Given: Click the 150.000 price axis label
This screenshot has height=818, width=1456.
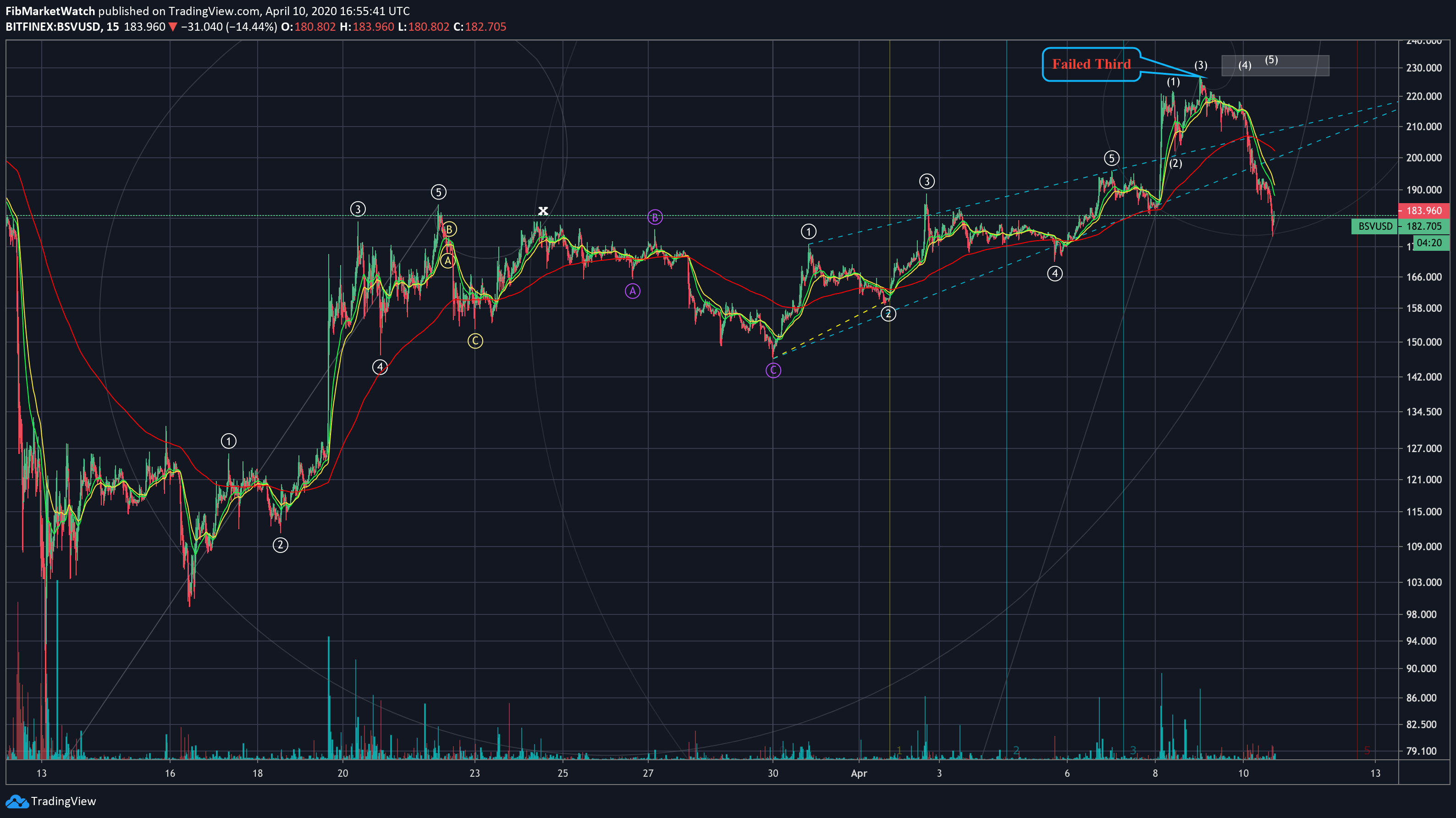Looking at the screenshot, I should coord(1424,342).
